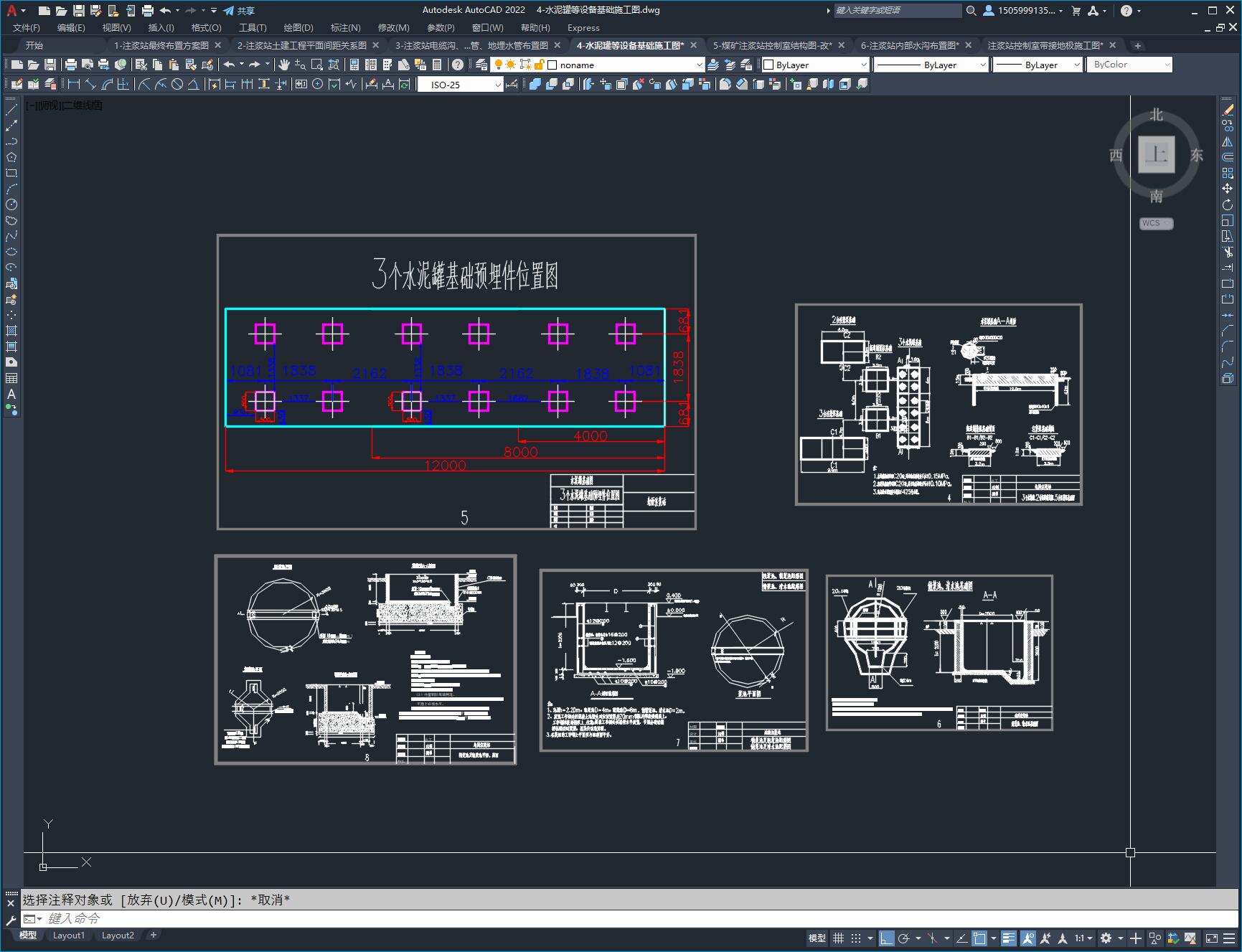1242x952 pixels.
Task: Toggle polar tracking in status bar
Action: tap(904, 938)
